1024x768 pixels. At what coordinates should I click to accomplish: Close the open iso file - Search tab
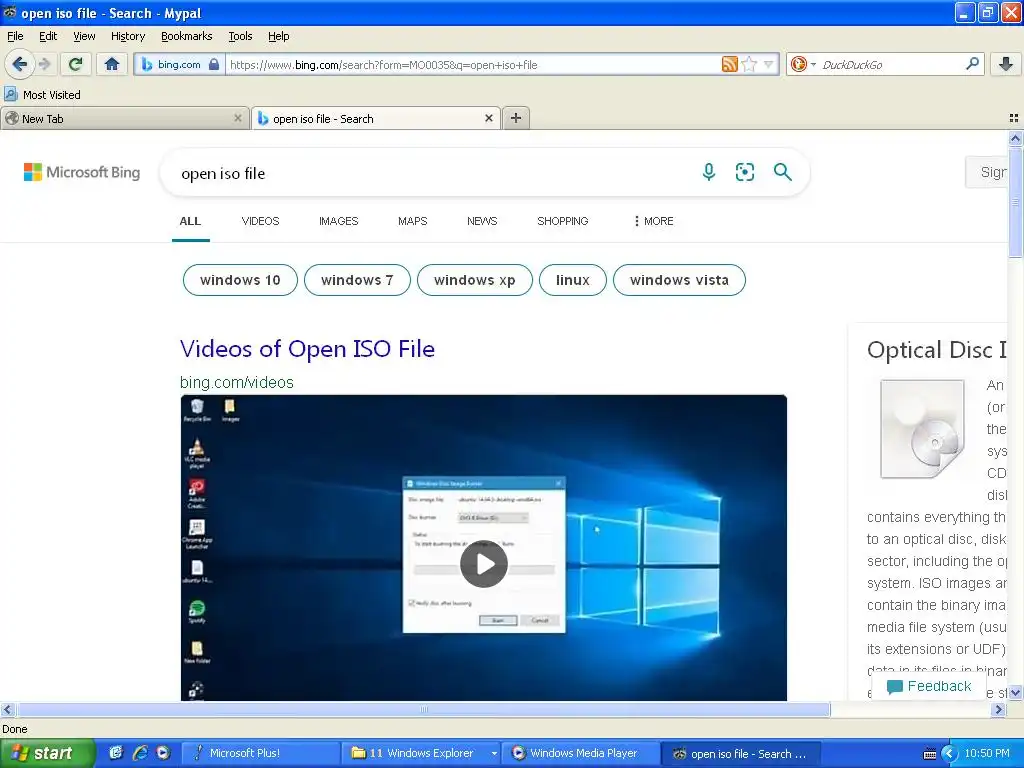(488, 118)
